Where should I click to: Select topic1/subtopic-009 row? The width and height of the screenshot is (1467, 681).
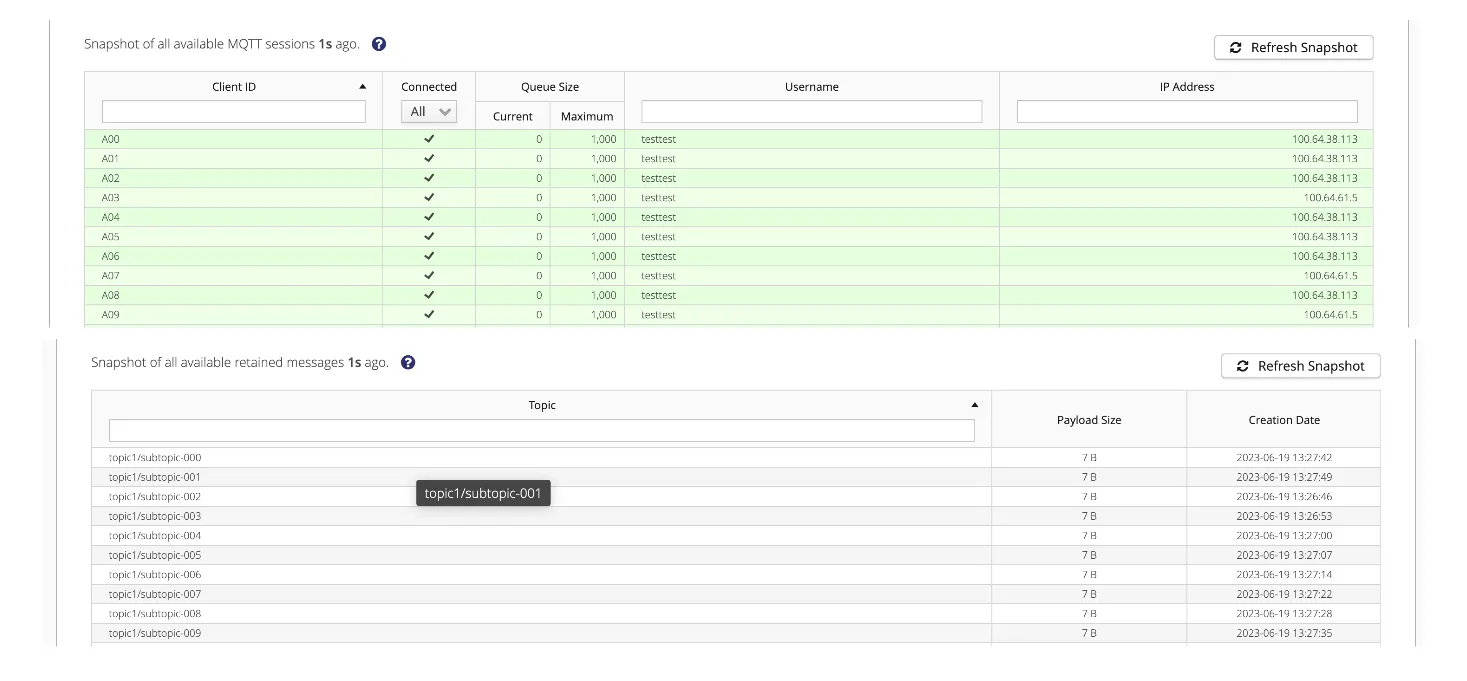[x=736, y=633]
